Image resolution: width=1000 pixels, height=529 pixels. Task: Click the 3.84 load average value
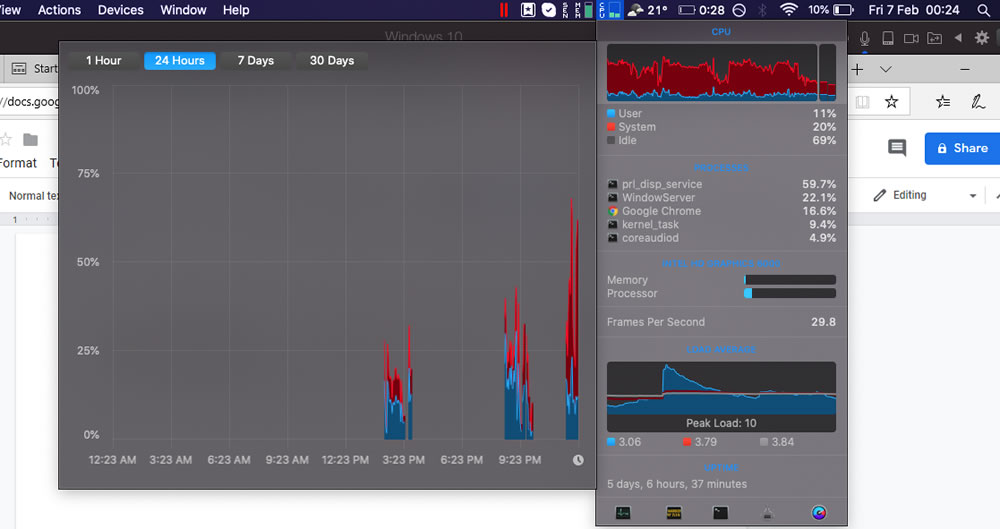(783, 442)
